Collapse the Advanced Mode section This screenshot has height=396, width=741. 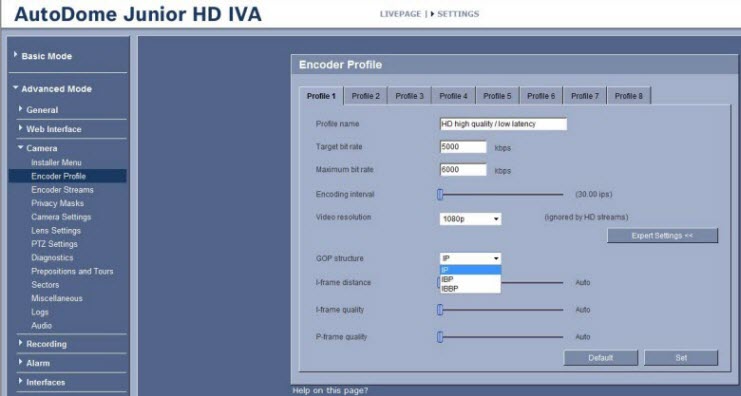pos(56,89)
